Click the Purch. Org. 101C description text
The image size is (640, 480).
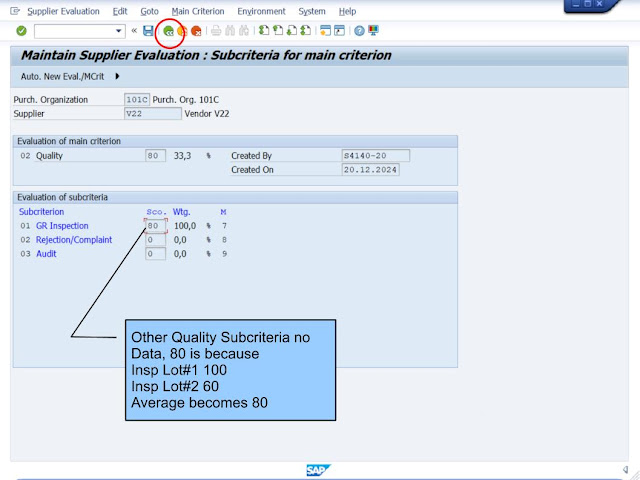point(186,100)
